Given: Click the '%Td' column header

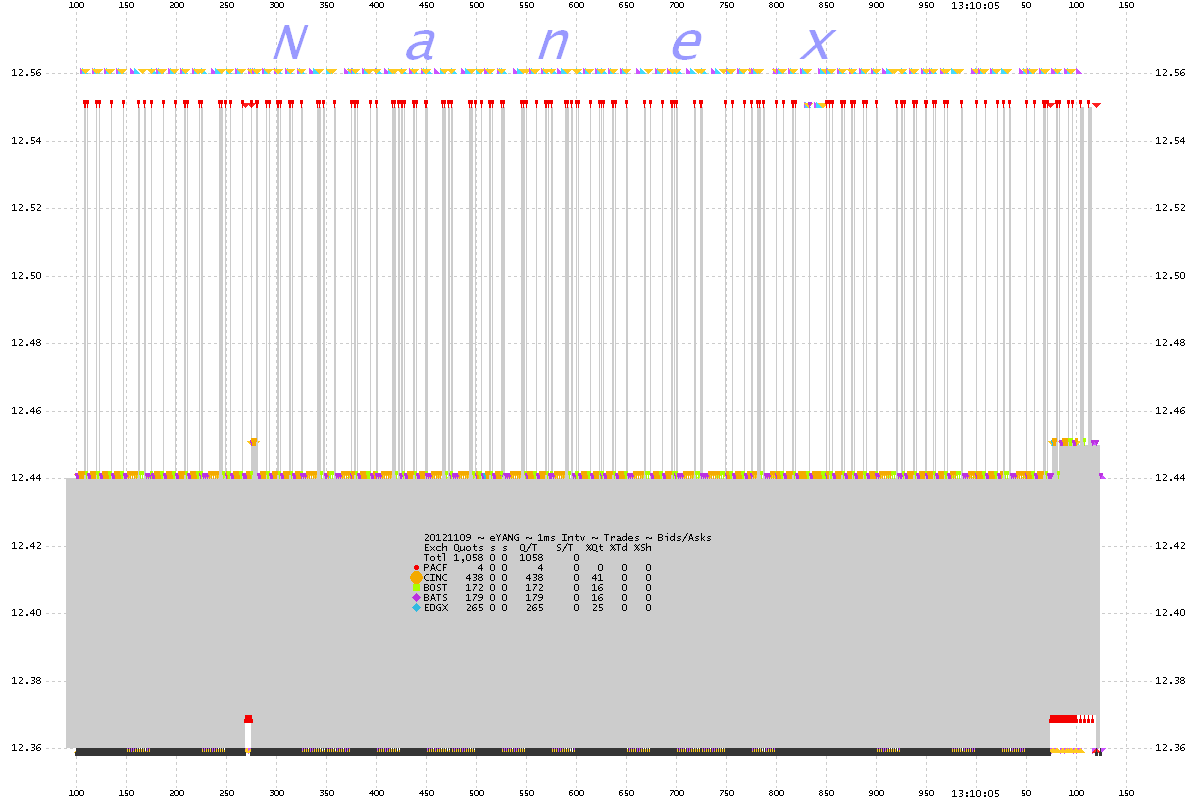Looking at the screenshot, I should point(618,548).
